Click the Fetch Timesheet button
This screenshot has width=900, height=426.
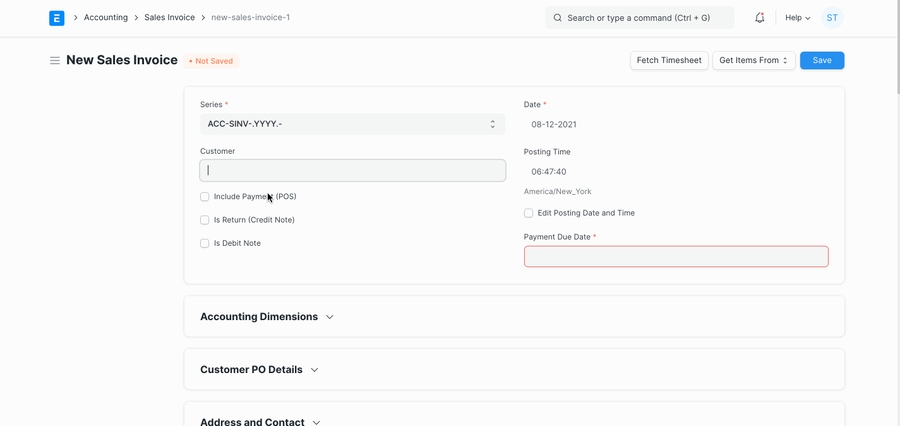(x=669, y=61)
